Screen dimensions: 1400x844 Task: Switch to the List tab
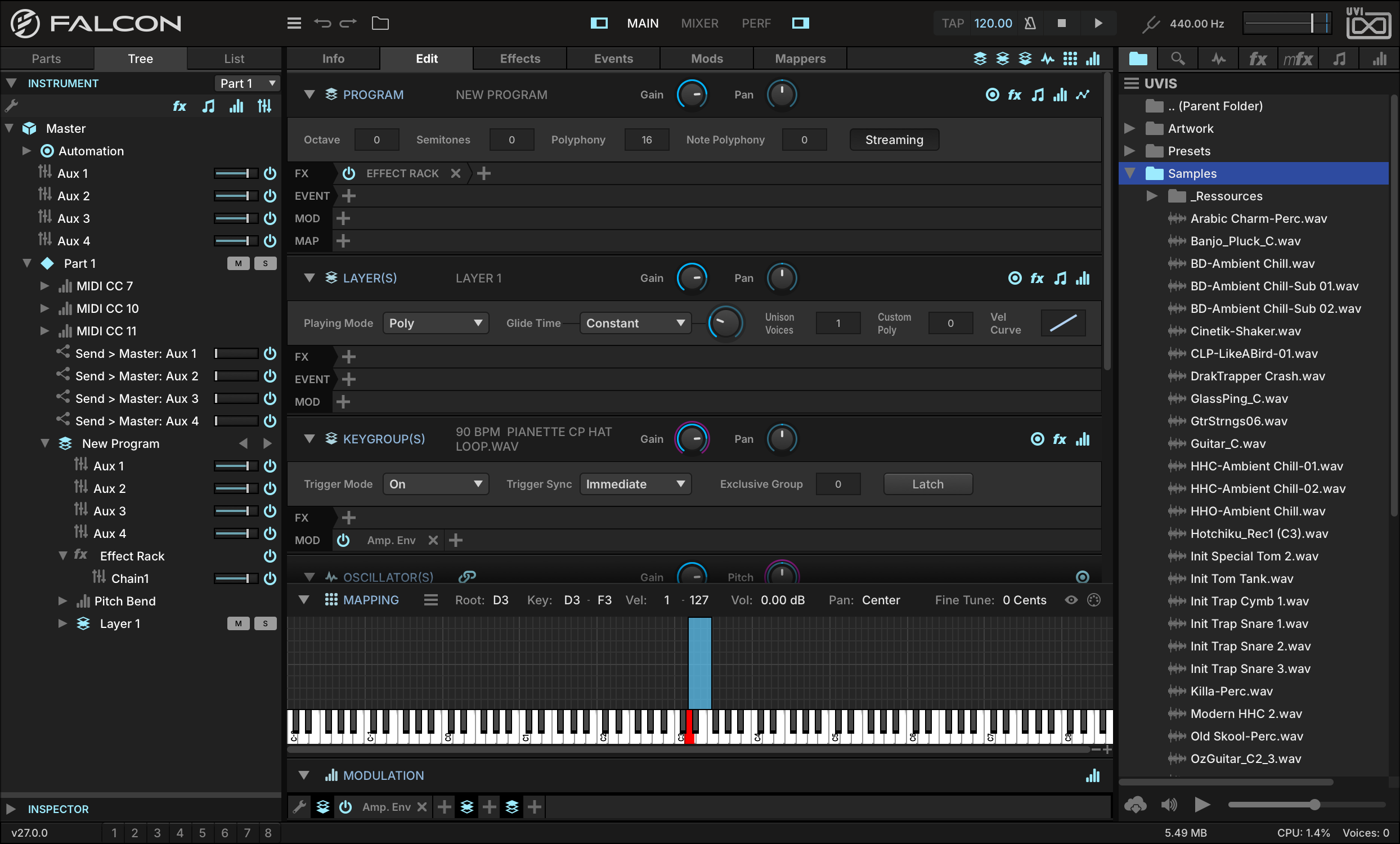point(234,59)
